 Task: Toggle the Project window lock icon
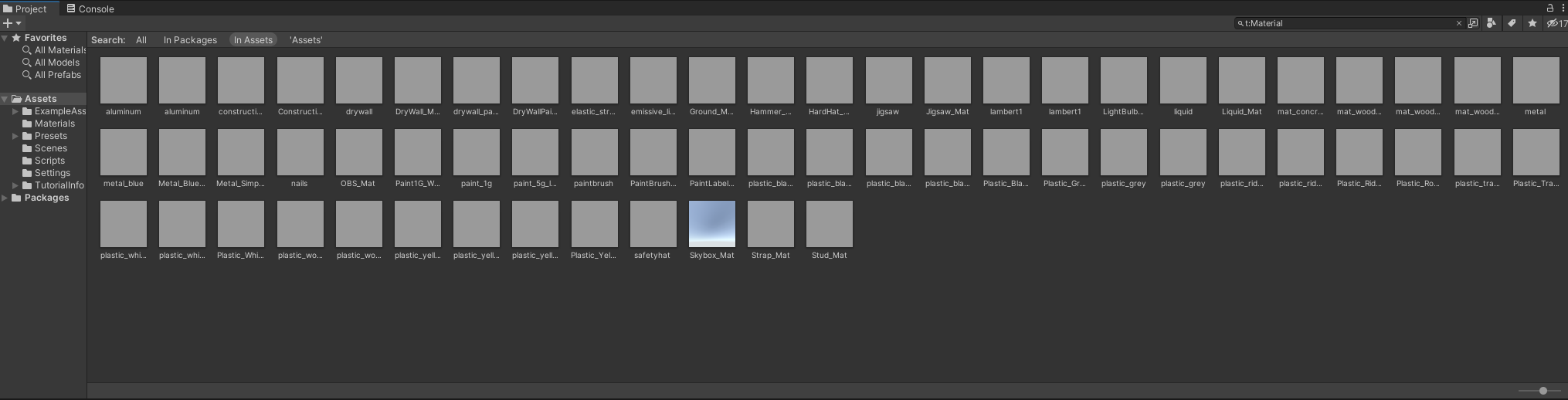click(x=1549, y=8)
